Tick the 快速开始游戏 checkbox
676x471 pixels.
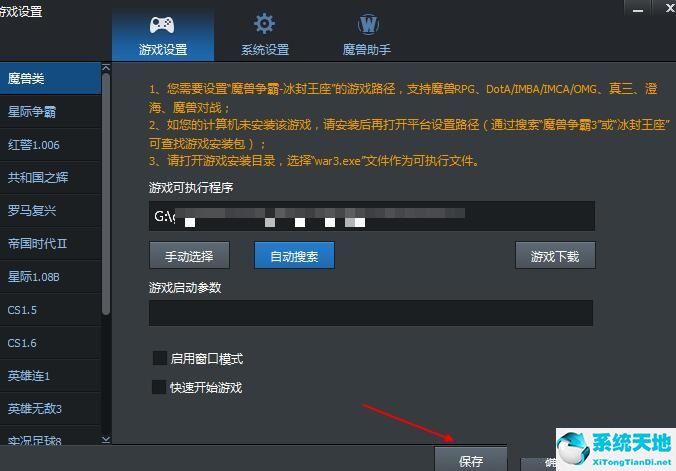[x=159, y=387]
